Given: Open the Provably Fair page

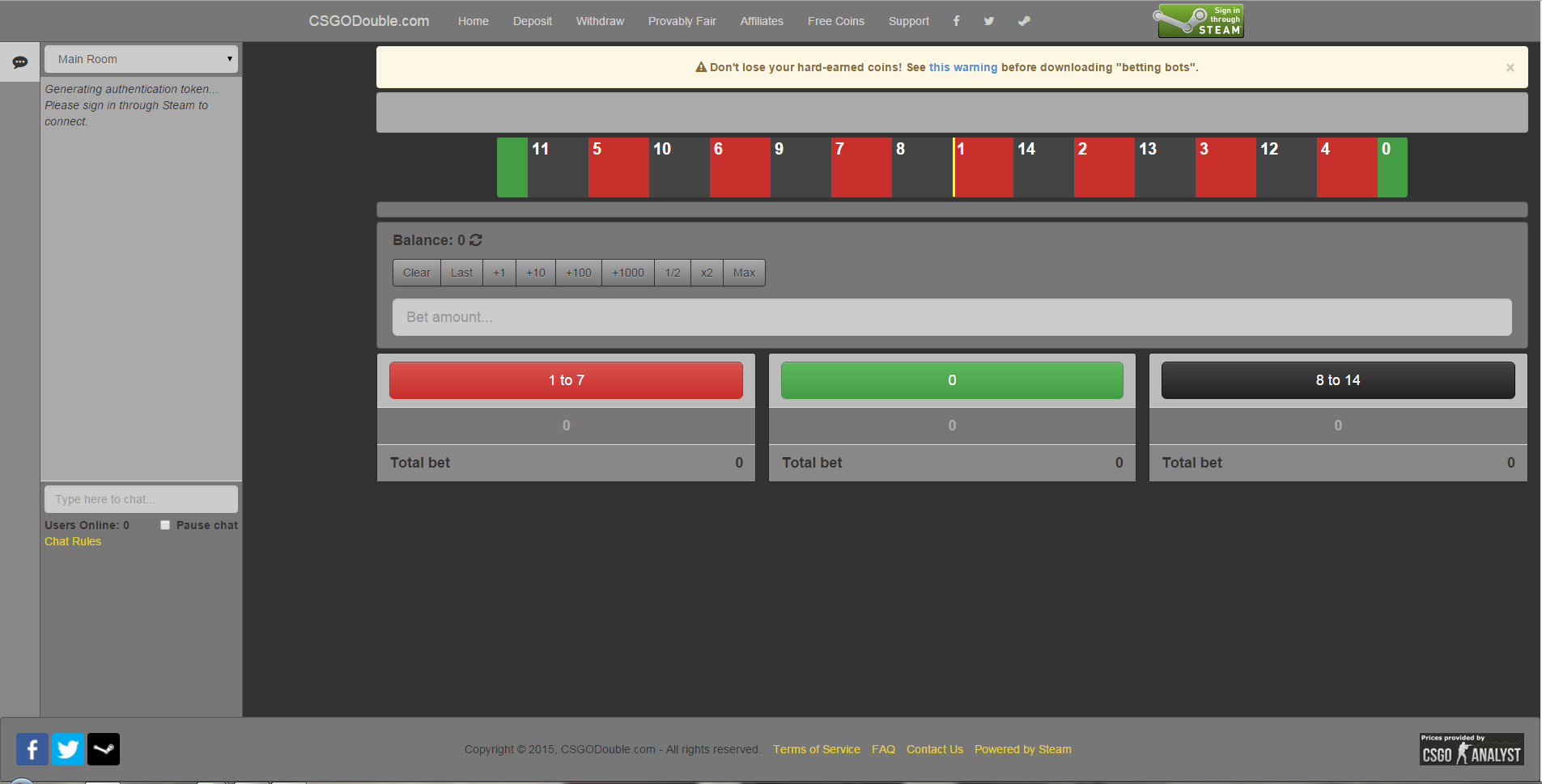Looking at the screenshot, I should pyautogui.click(x=682, y=21).
